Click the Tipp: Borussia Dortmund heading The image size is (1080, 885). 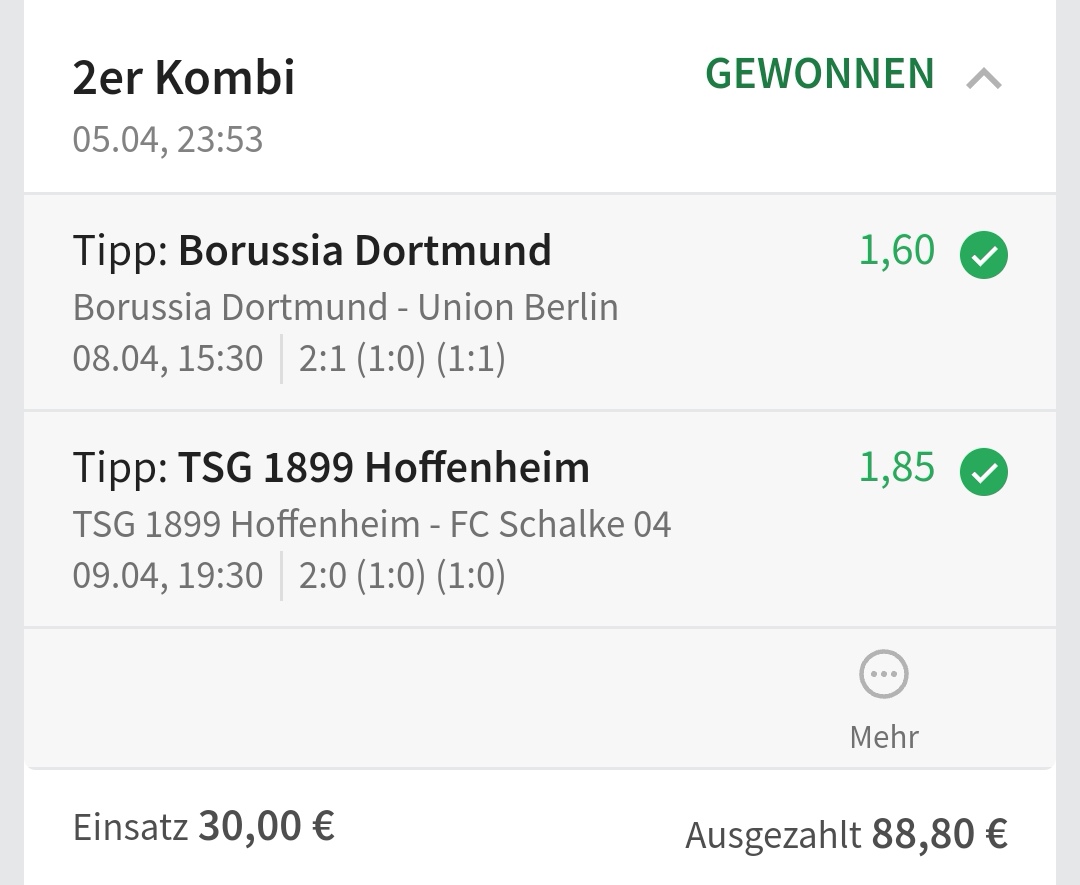pyautogui.click(x=312, y=250)
